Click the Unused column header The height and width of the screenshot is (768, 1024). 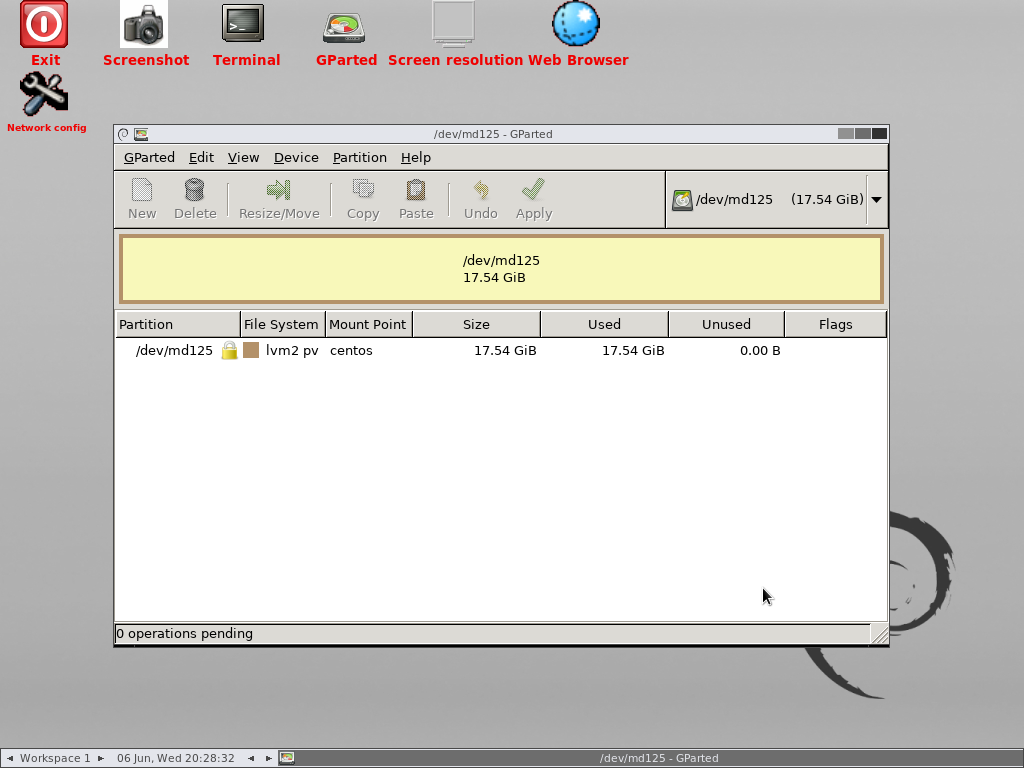pyautogui.click(x=726, y=325)
